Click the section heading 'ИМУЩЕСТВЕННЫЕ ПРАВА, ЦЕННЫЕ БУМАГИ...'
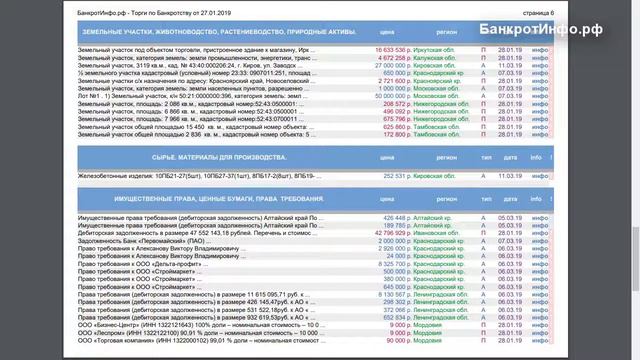 [219, 199]
